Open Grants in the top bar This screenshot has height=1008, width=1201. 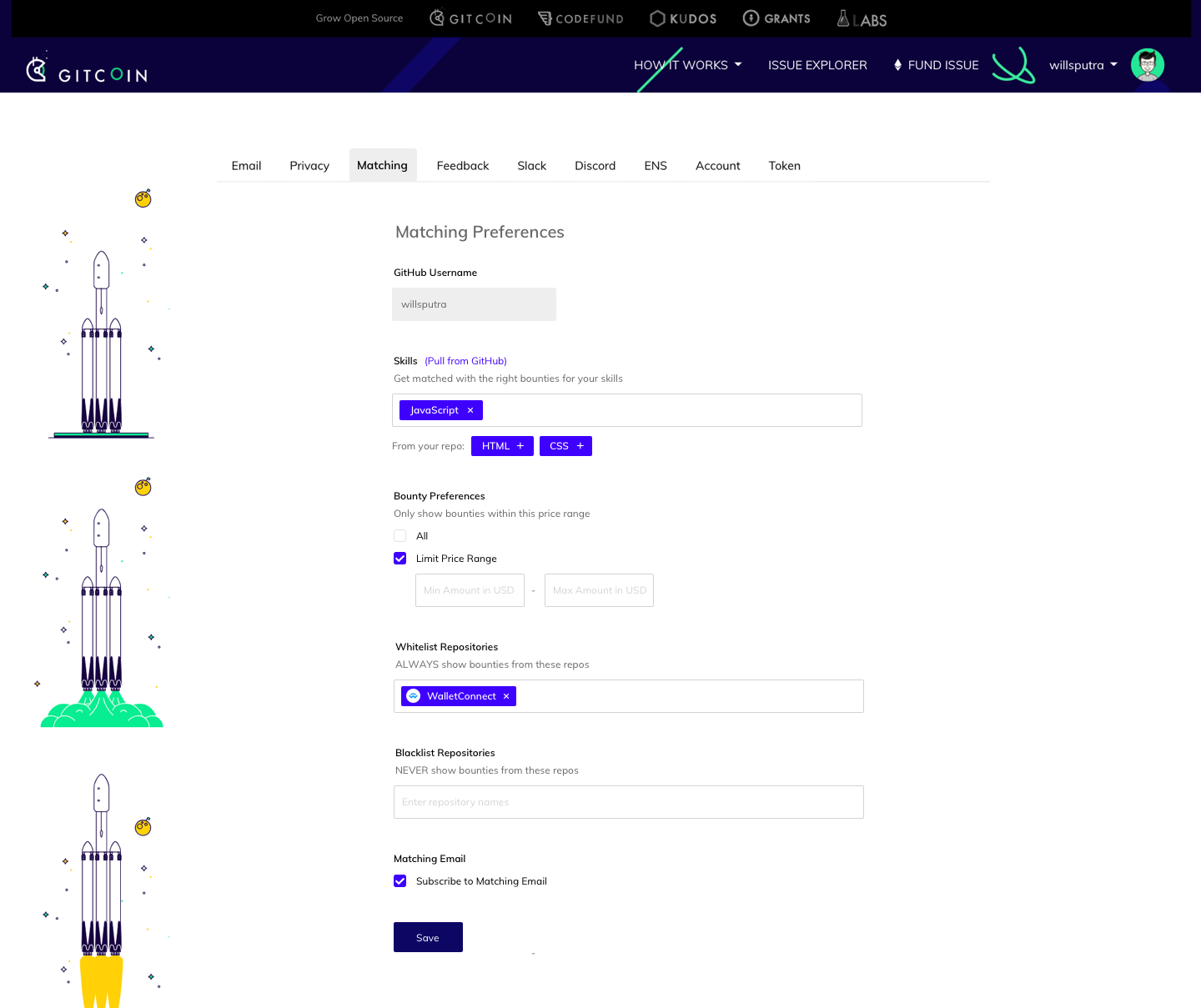pos(776,18)
